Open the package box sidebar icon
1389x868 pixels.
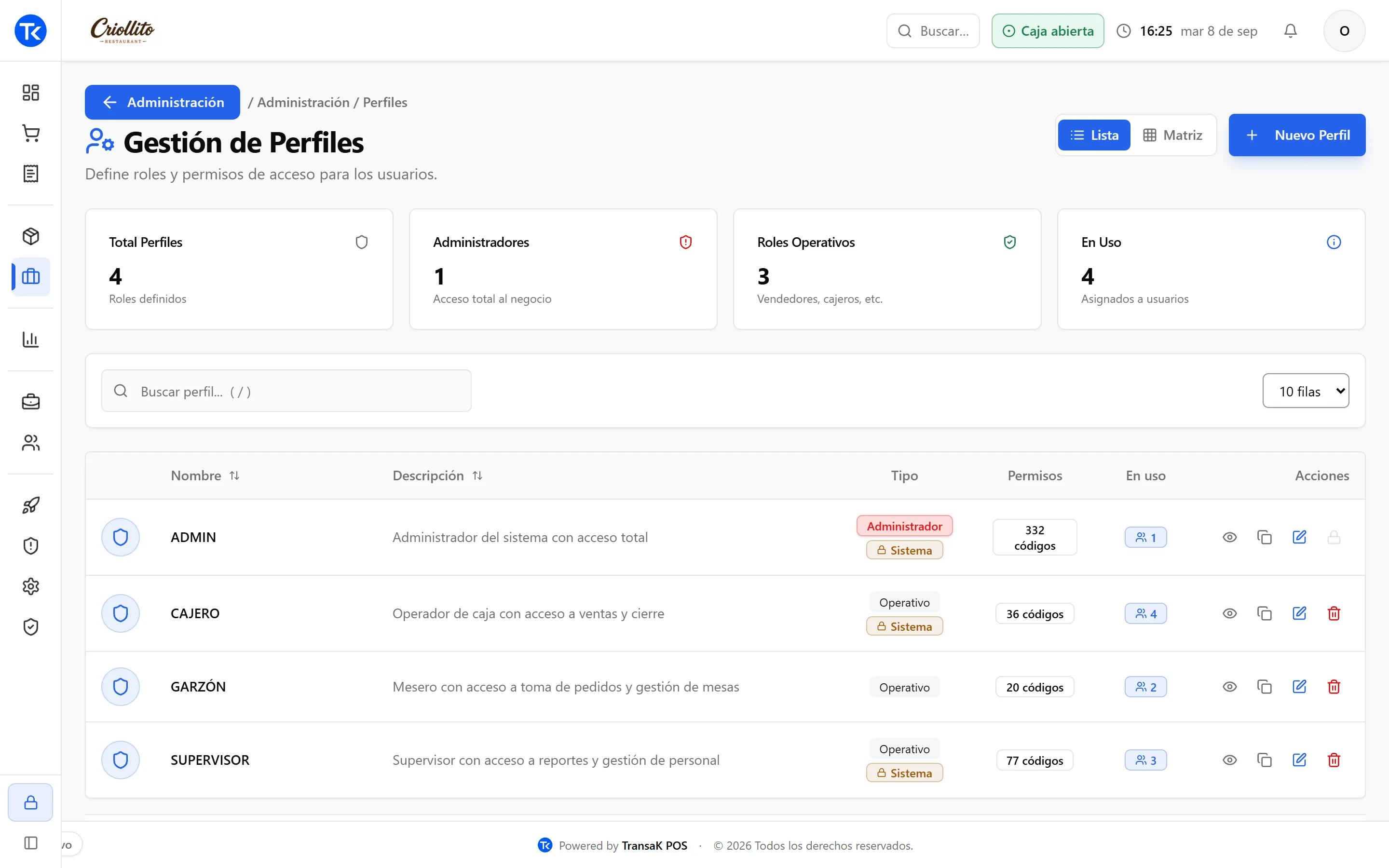point(30,236)
